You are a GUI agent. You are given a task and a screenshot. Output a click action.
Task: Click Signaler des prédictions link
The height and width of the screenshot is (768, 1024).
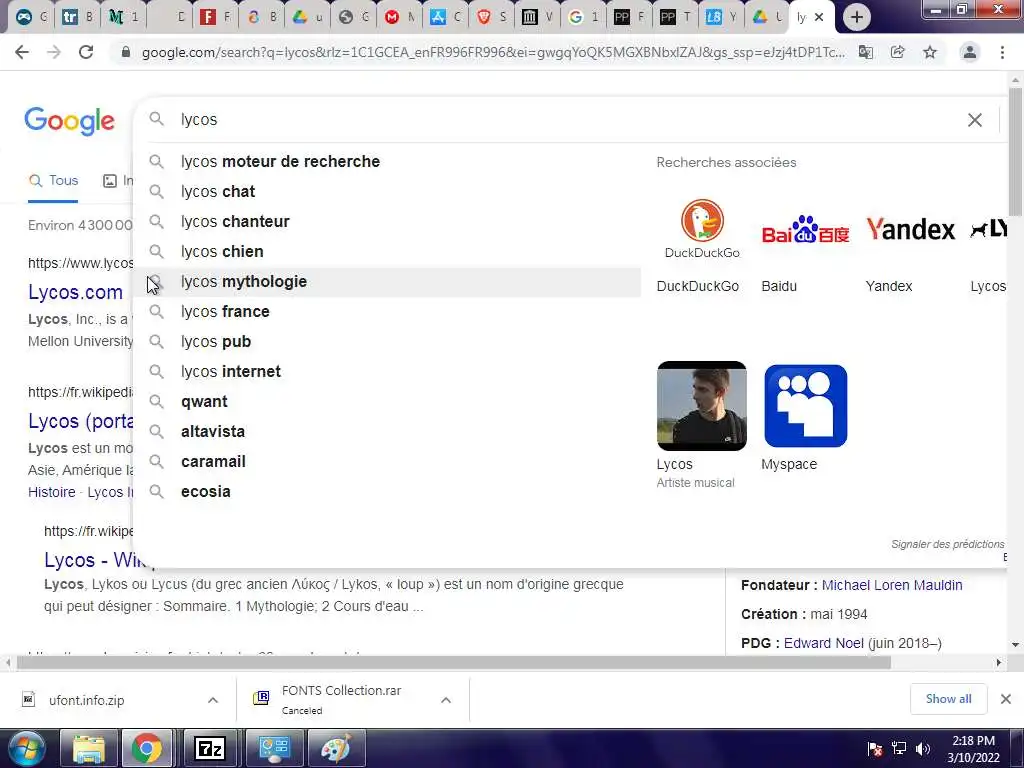[948, 544]
